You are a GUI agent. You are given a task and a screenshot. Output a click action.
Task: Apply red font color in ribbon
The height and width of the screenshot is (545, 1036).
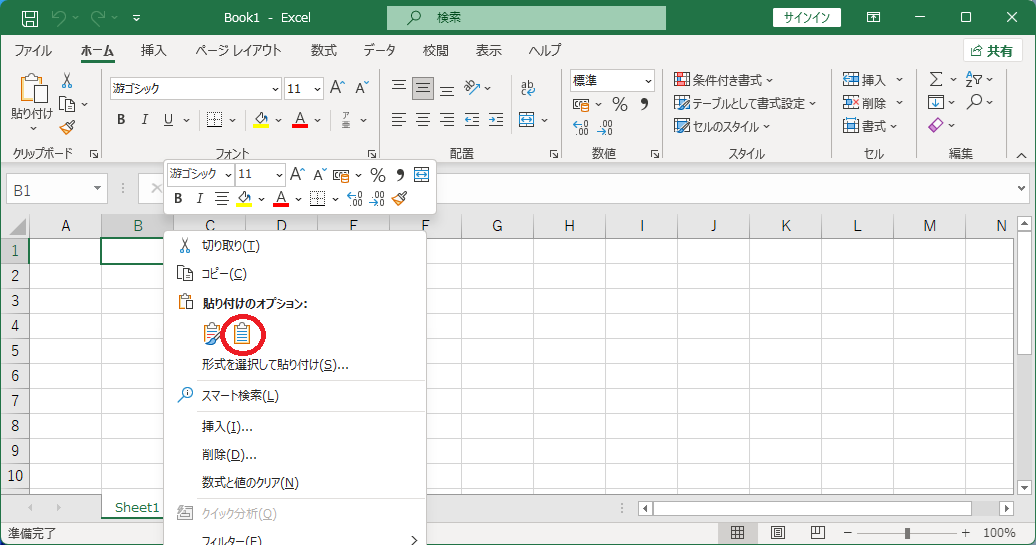[300, 120]
